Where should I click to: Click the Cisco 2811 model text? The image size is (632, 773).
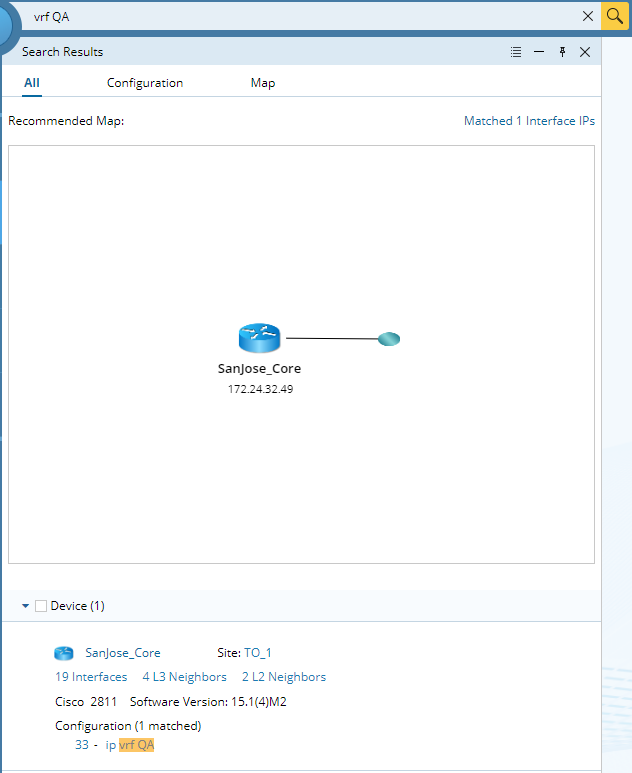(x=86, y=702)
